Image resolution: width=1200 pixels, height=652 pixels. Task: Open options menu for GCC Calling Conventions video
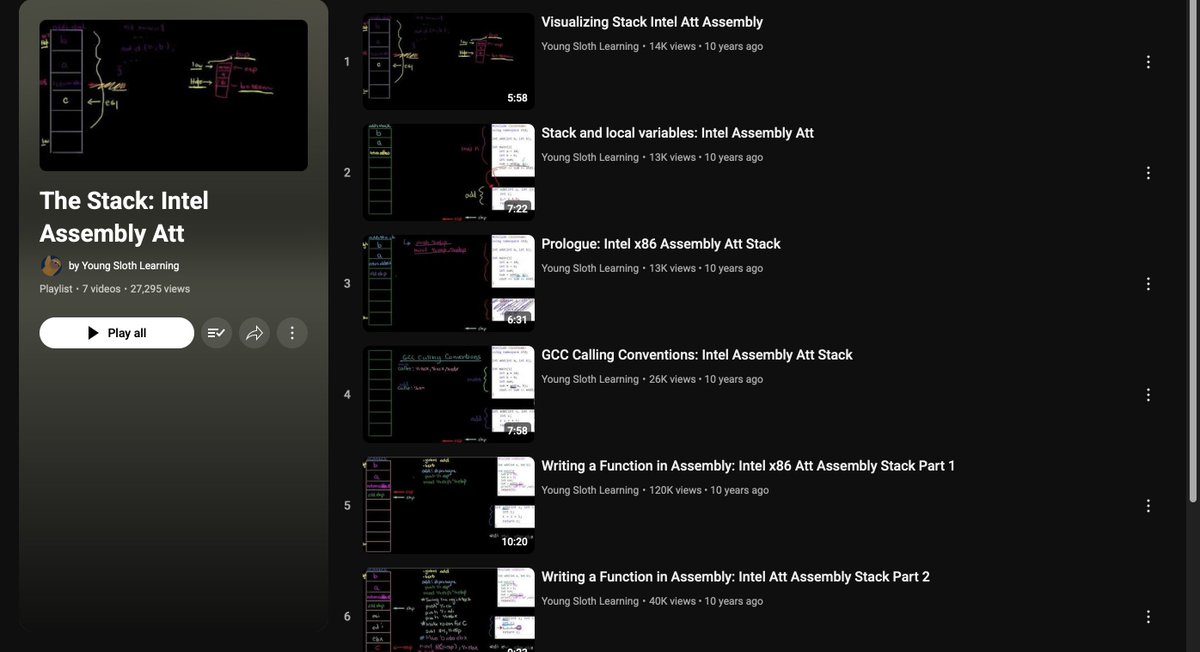(x=1148, y=394)
